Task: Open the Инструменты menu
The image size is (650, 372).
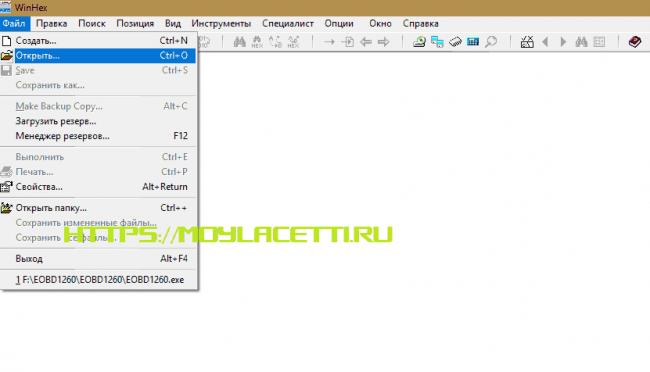Action: 221,24
